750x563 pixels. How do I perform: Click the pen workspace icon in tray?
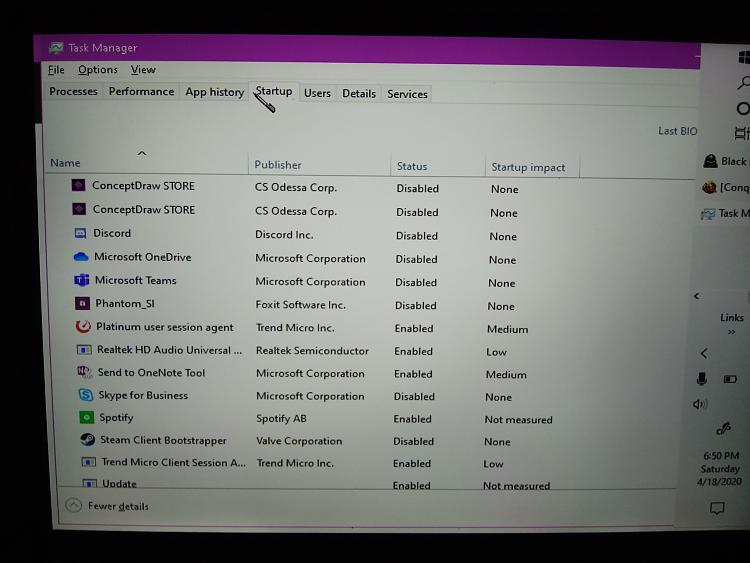(723, 429)
